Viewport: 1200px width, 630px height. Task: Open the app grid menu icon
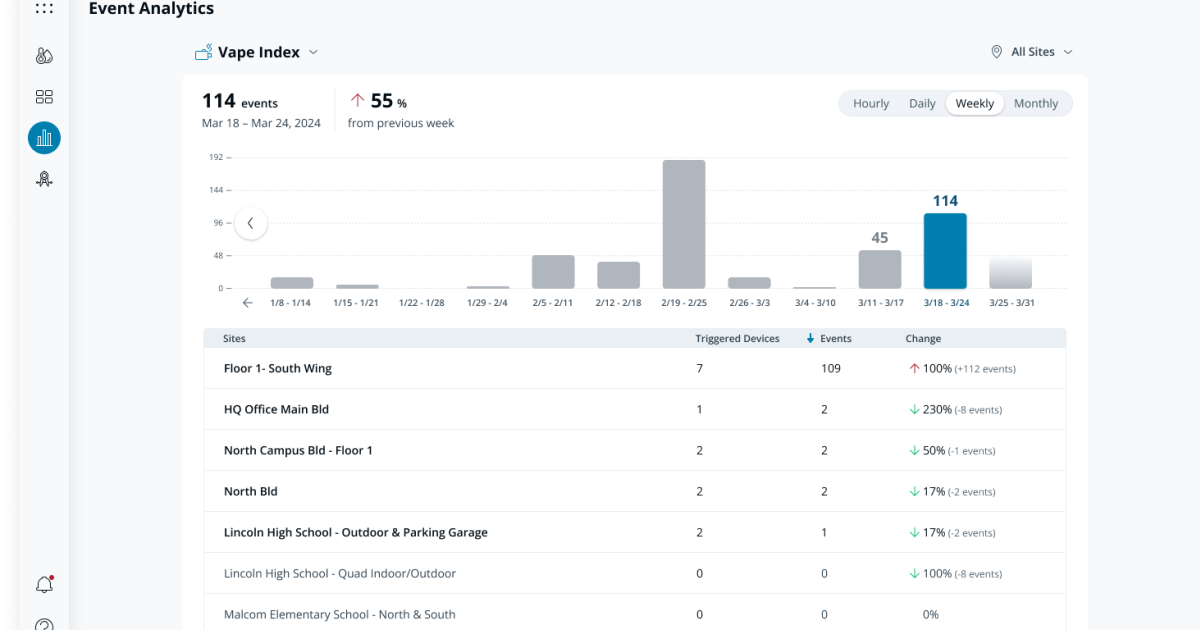[44, 8]
